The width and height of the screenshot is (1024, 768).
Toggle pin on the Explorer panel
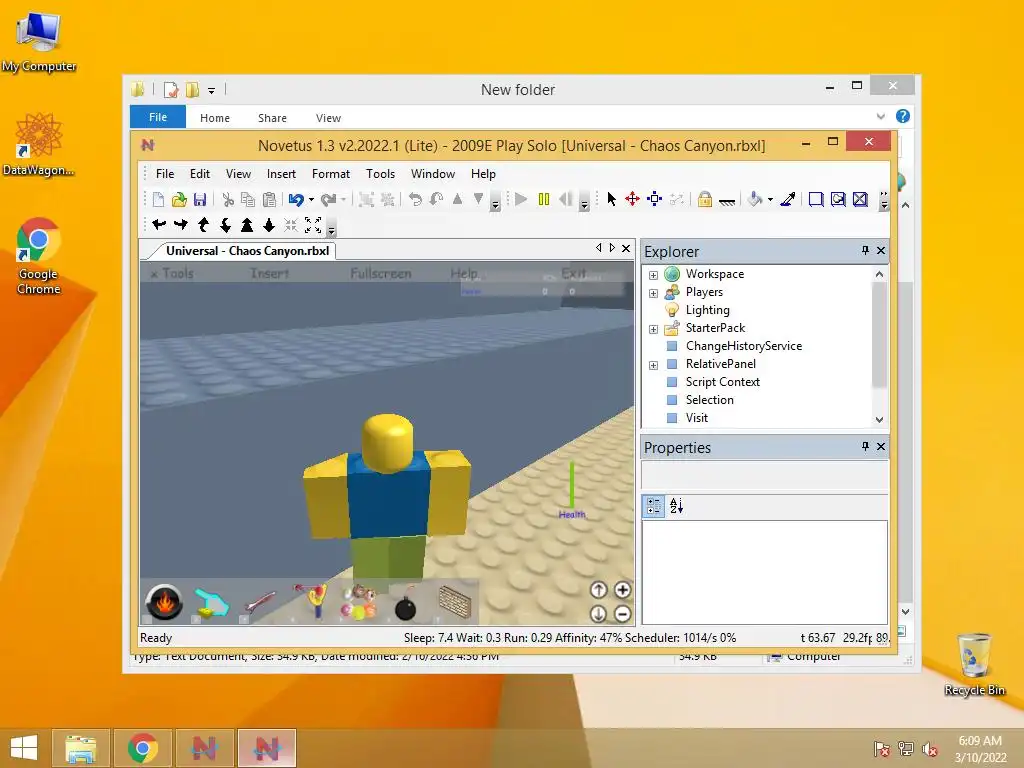click(x=865, y=250)
